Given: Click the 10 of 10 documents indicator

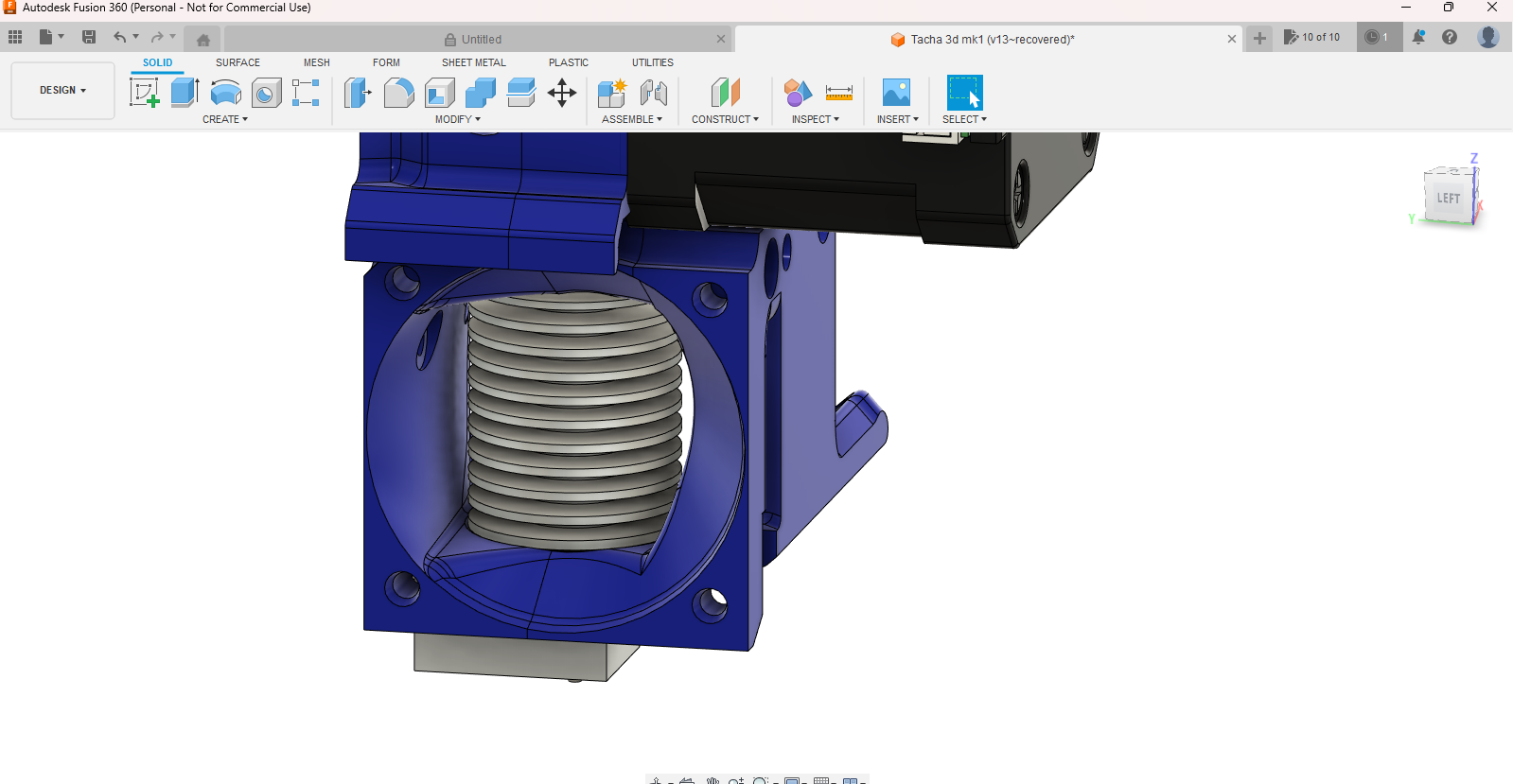Looking at the screenshot, I should point(1312,37).
